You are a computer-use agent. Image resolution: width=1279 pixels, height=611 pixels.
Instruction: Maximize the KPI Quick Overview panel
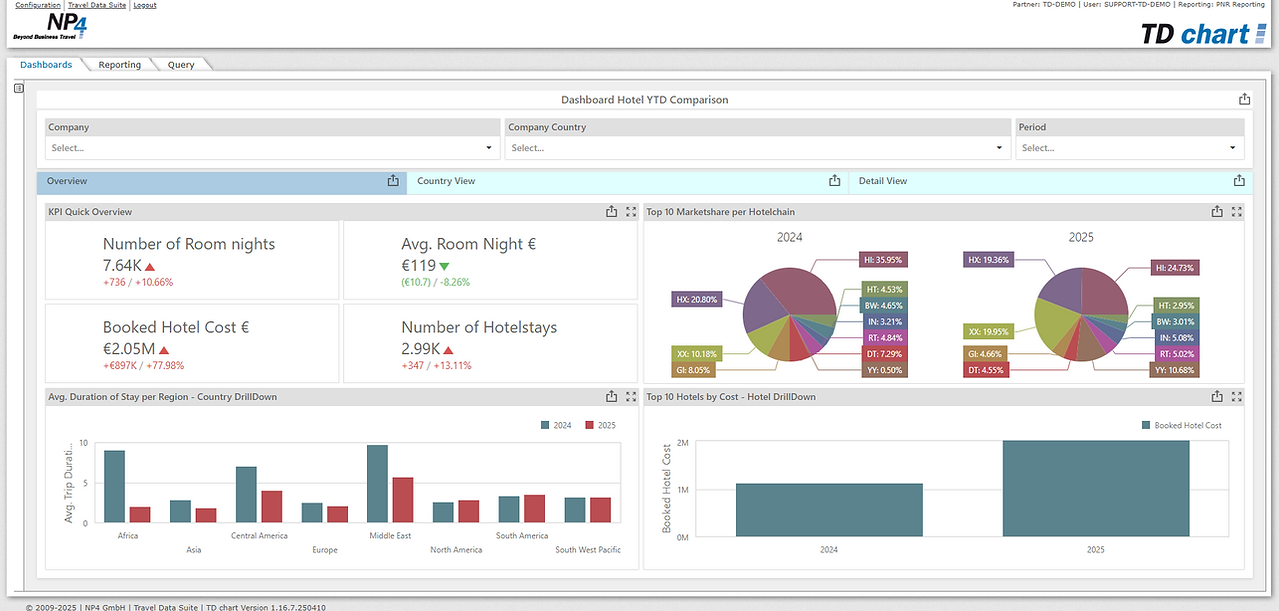click(631, 212)
